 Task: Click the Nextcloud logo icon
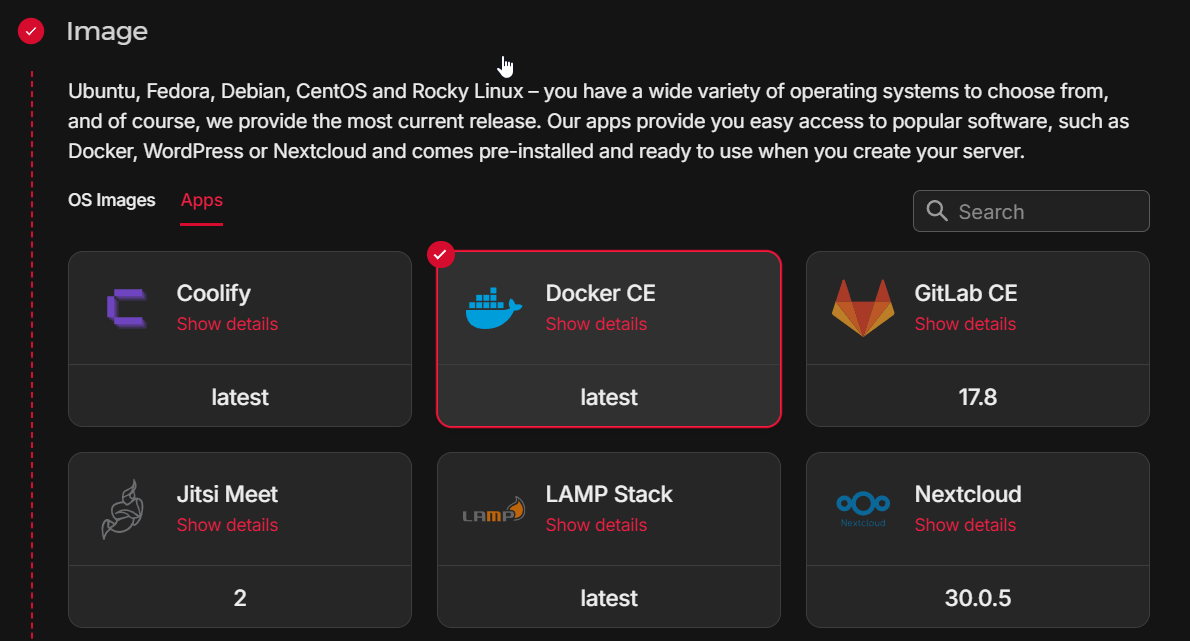863,509
